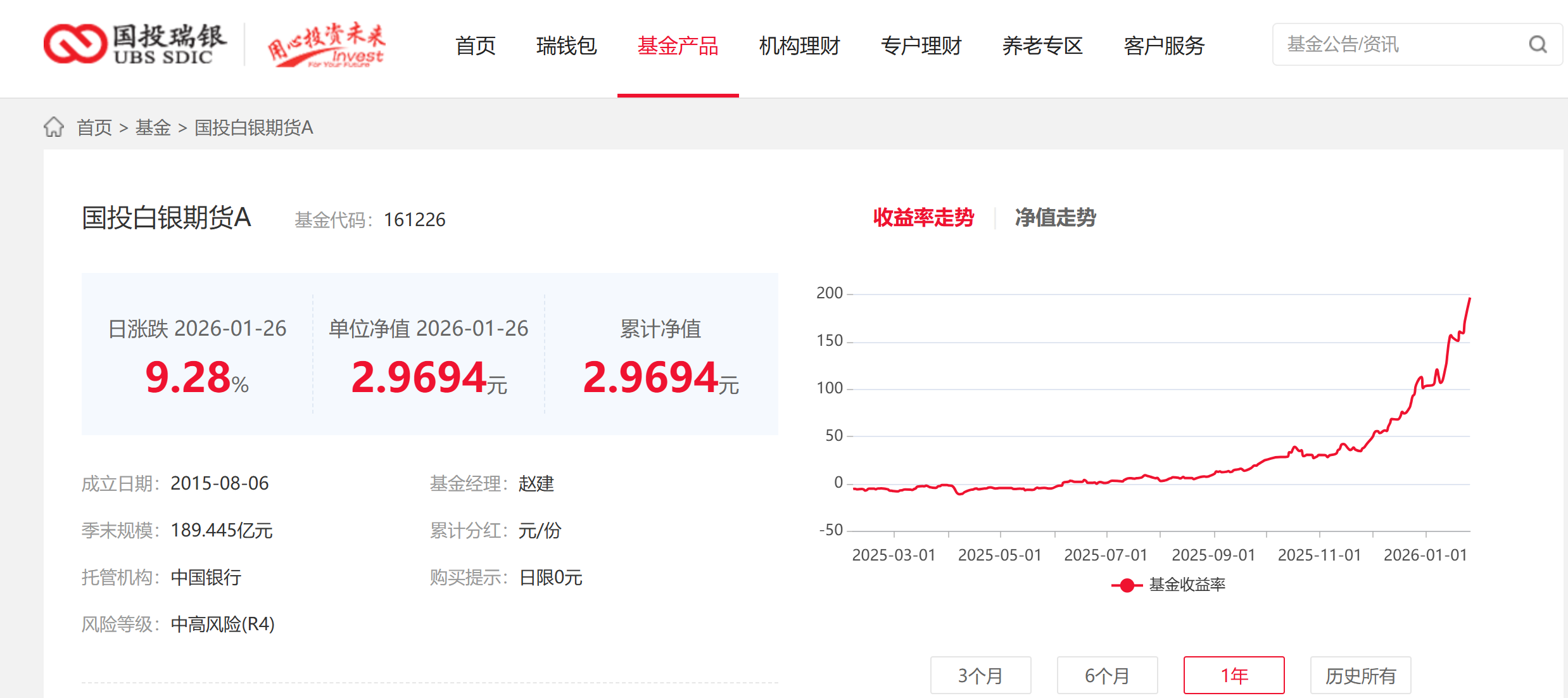Open the 瑞钱包 navigation item
This screenshot has width=1568, height=698.
click(566, 46)
